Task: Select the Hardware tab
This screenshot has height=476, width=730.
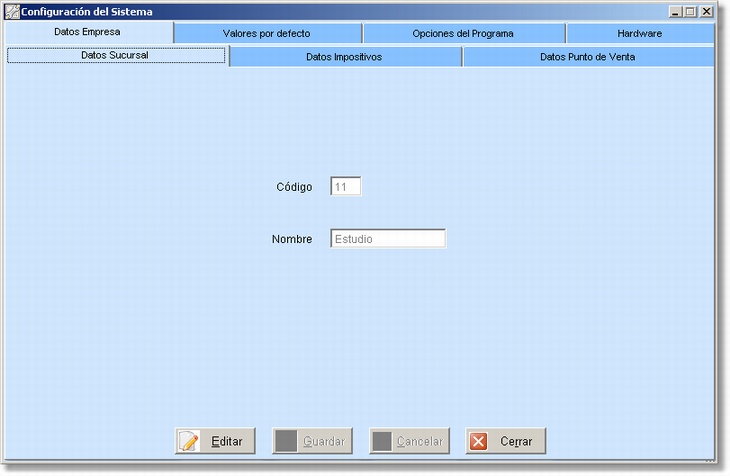Action: coord(639,33)
